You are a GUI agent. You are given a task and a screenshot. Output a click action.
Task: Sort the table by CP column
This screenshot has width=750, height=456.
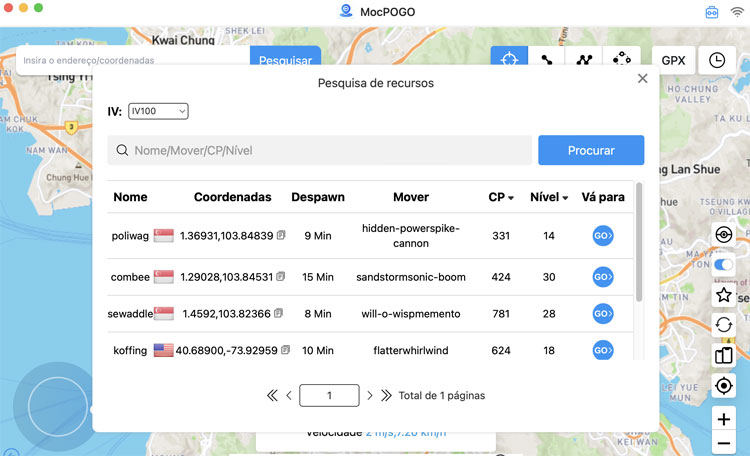tap(501, 197)
